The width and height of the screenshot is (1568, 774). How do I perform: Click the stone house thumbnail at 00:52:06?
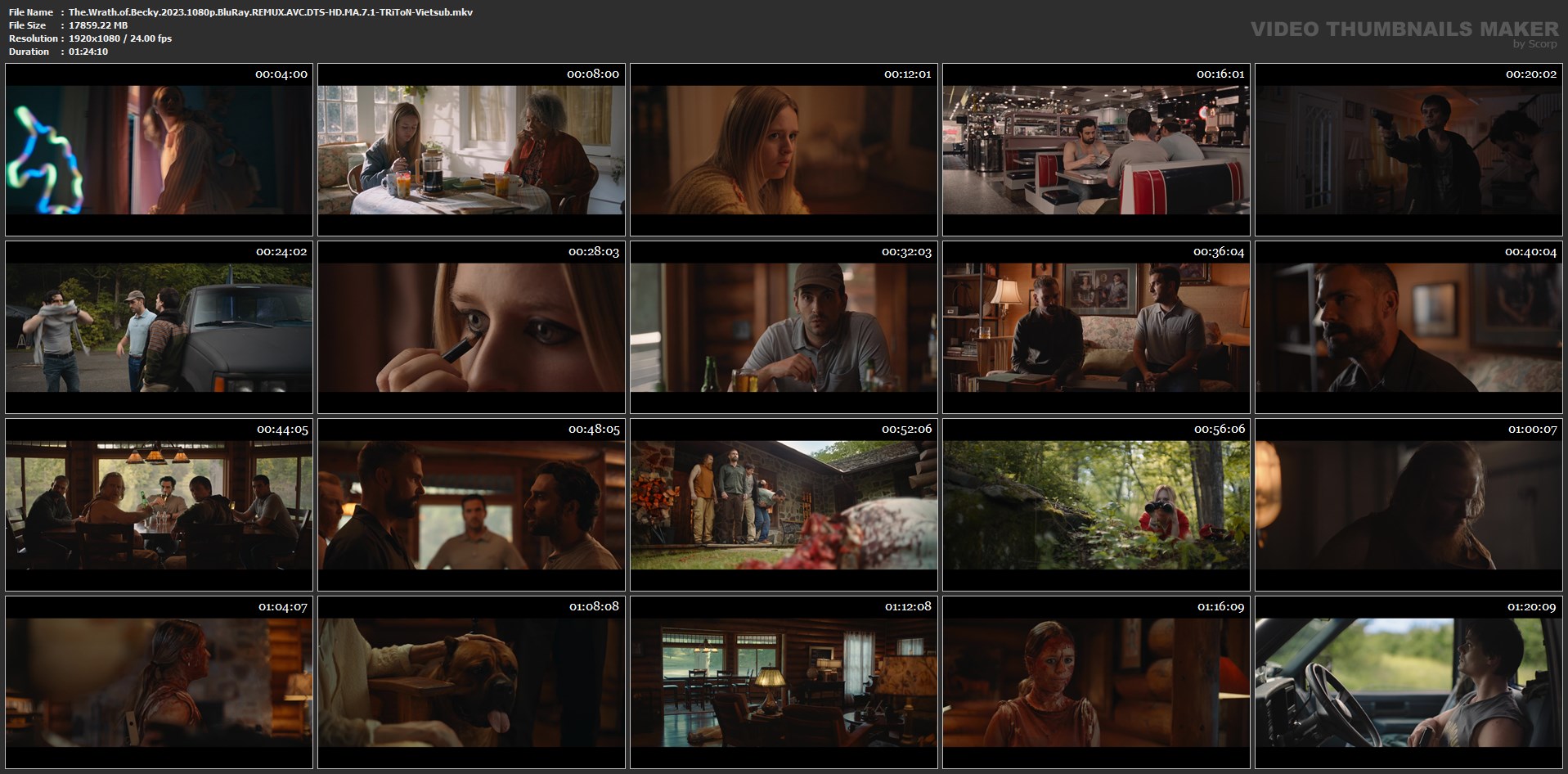pos(784,505)
